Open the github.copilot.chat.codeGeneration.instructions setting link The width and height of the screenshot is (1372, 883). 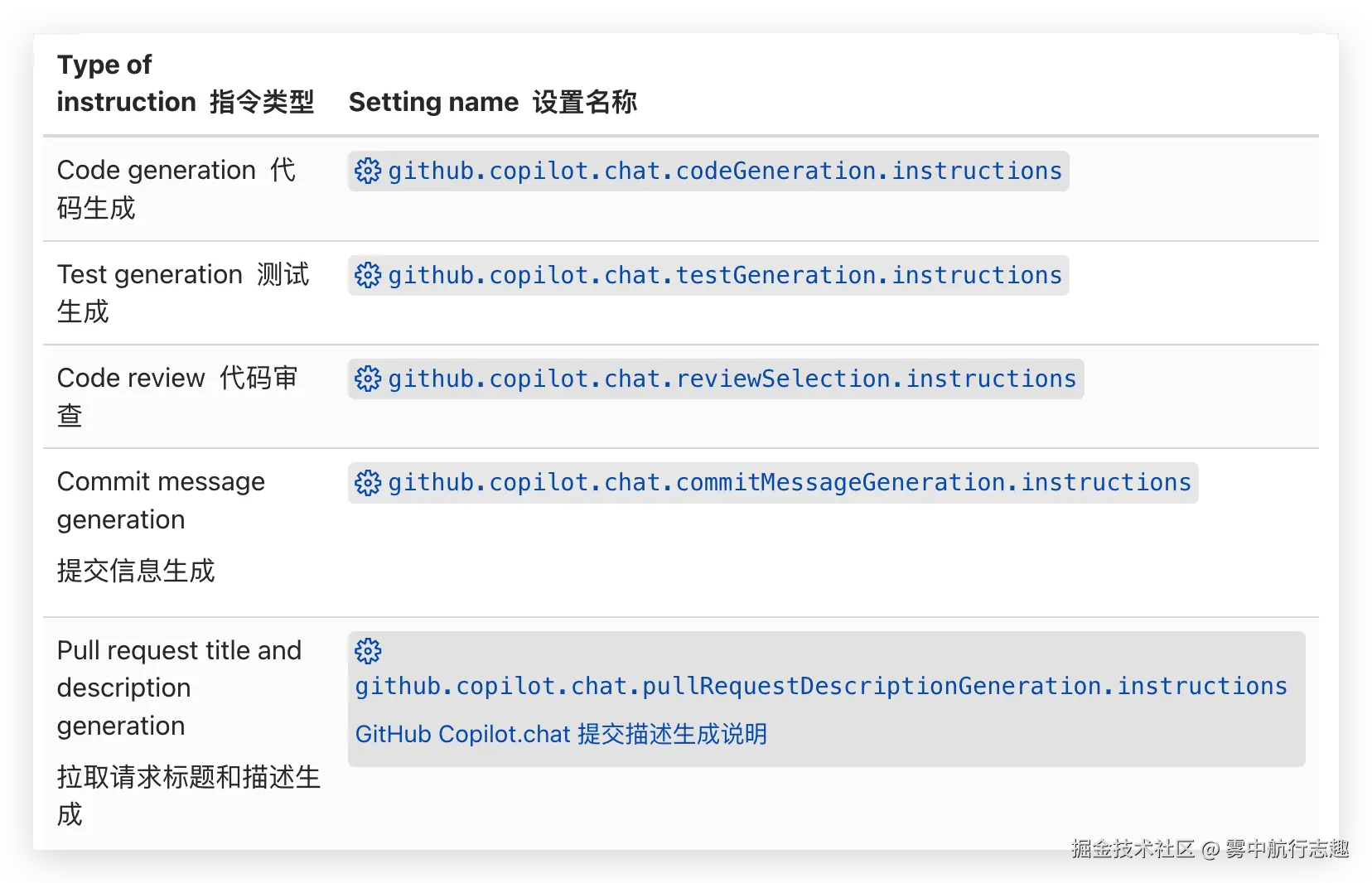pyautogui.click(x=724, y=171)
